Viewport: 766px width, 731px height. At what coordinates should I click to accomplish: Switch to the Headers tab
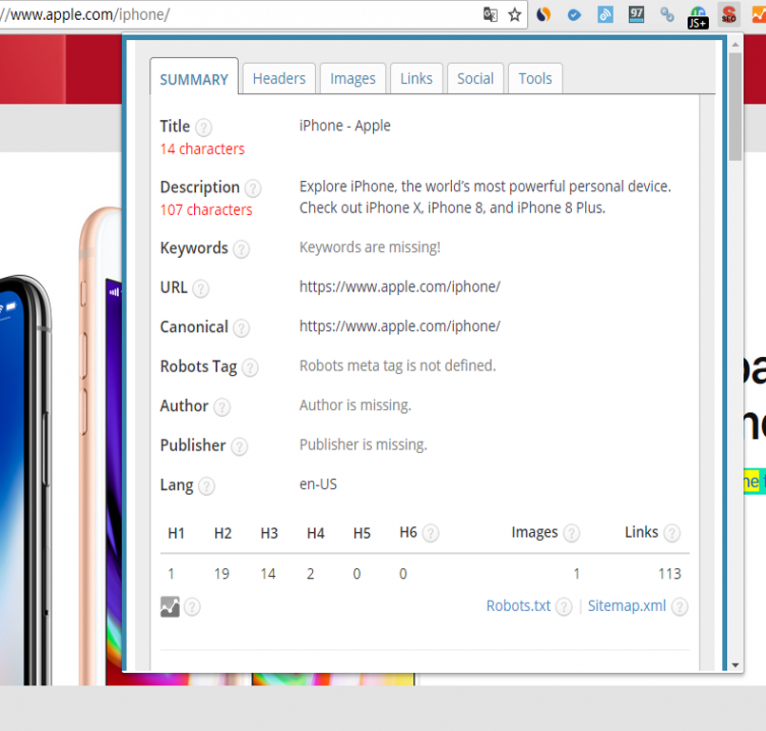click(x=278, y=78)
